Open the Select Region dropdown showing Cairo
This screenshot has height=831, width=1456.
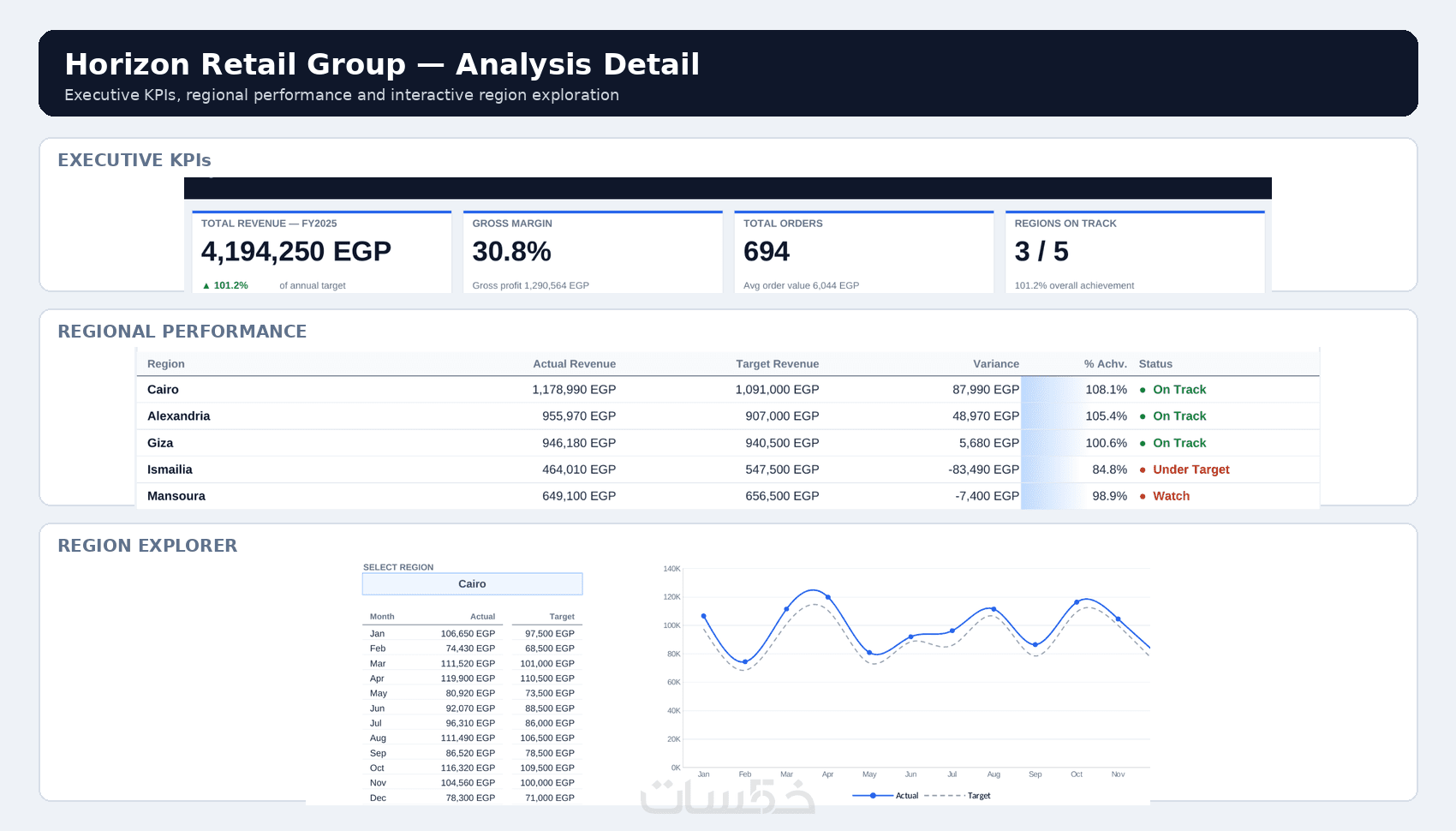click(x=472, y=583)
